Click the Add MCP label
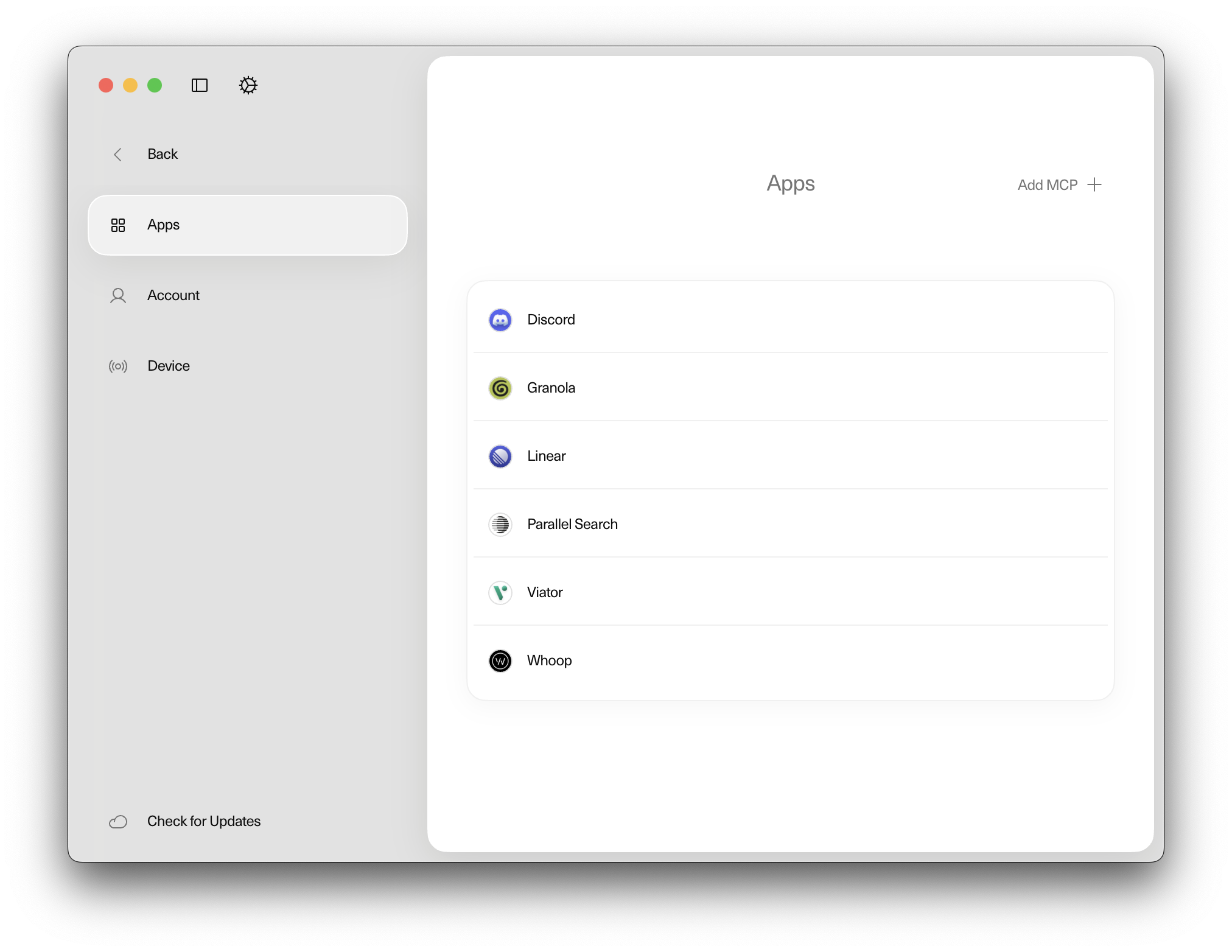 coord(1048,185)
